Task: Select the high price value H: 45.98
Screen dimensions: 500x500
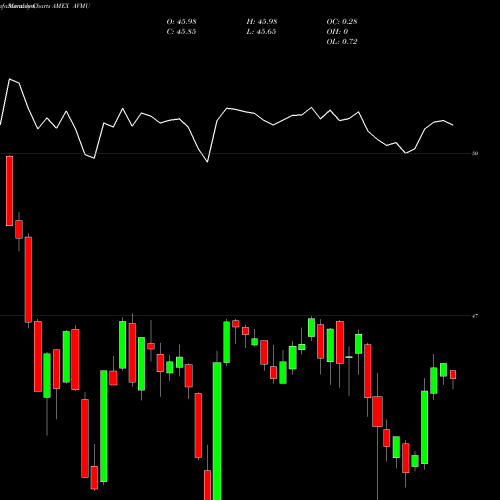Action: click(x=262, y=22)
